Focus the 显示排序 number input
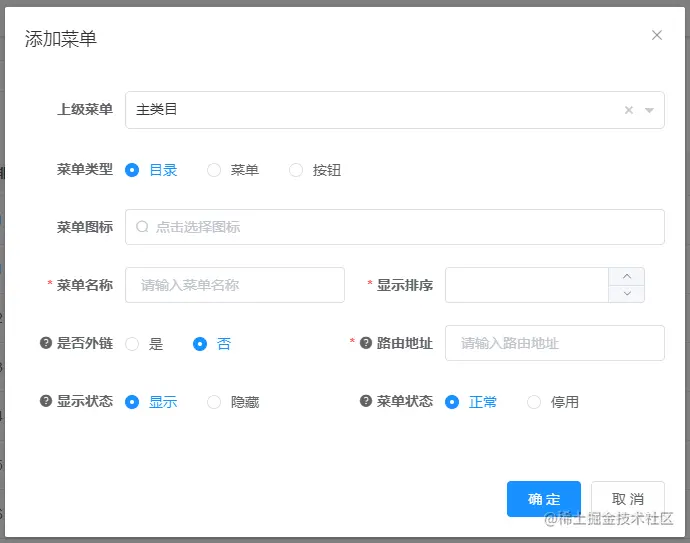This screenshot has height=543, width=690. pyautogui.click(x=527, y=285)
